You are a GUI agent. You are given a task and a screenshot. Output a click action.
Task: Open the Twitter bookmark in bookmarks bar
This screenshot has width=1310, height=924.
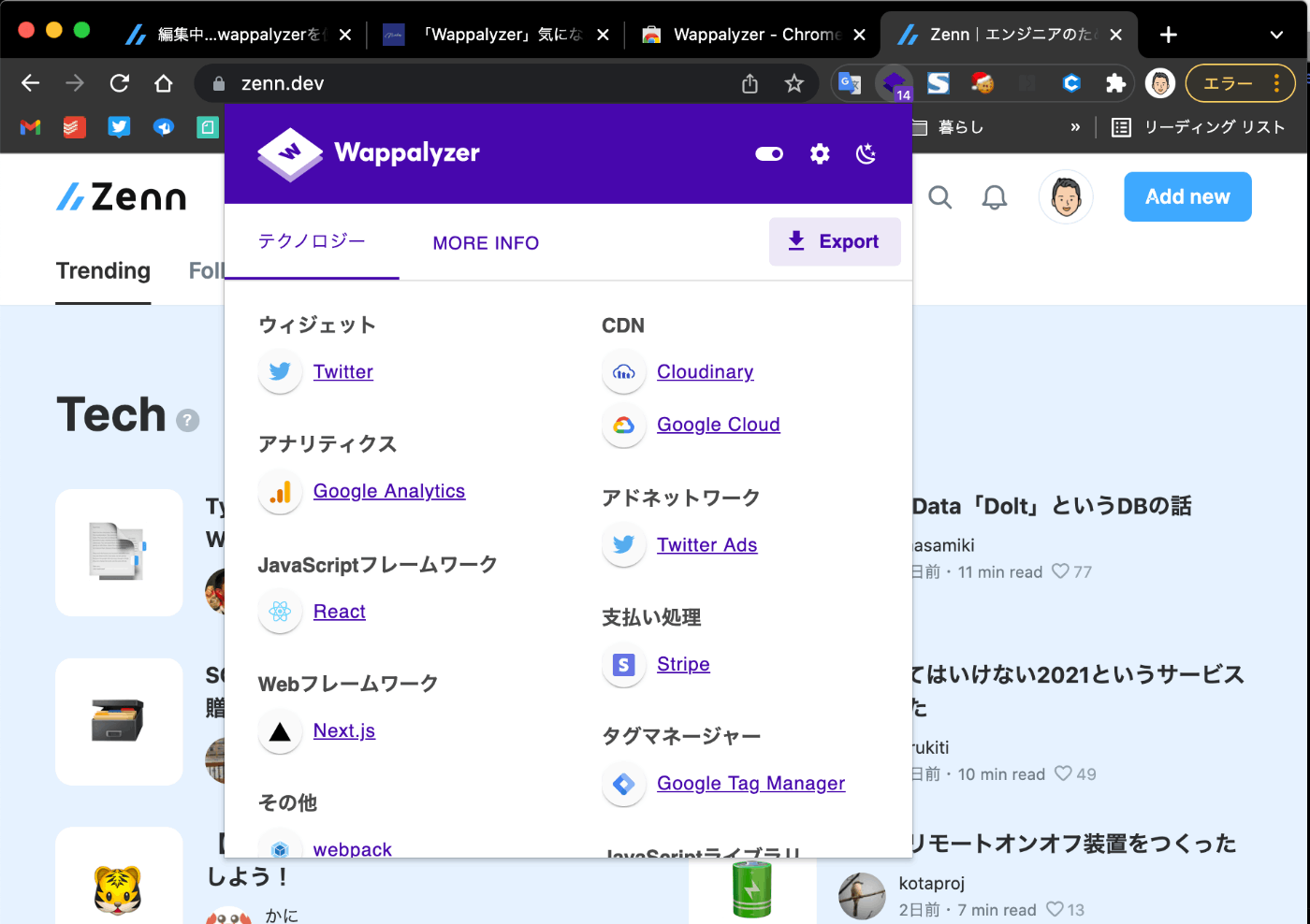coord(119,127)
